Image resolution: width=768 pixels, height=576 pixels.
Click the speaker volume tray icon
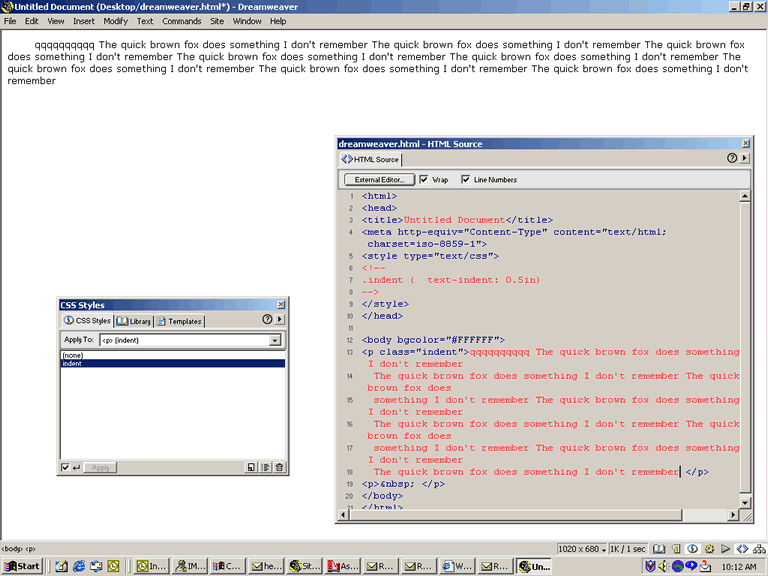664,566
